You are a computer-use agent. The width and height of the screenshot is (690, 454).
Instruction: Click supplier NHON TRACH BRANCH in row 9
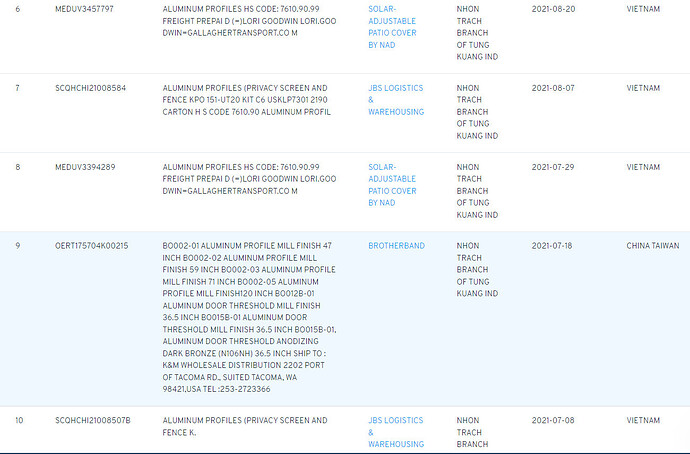[477, 270]
